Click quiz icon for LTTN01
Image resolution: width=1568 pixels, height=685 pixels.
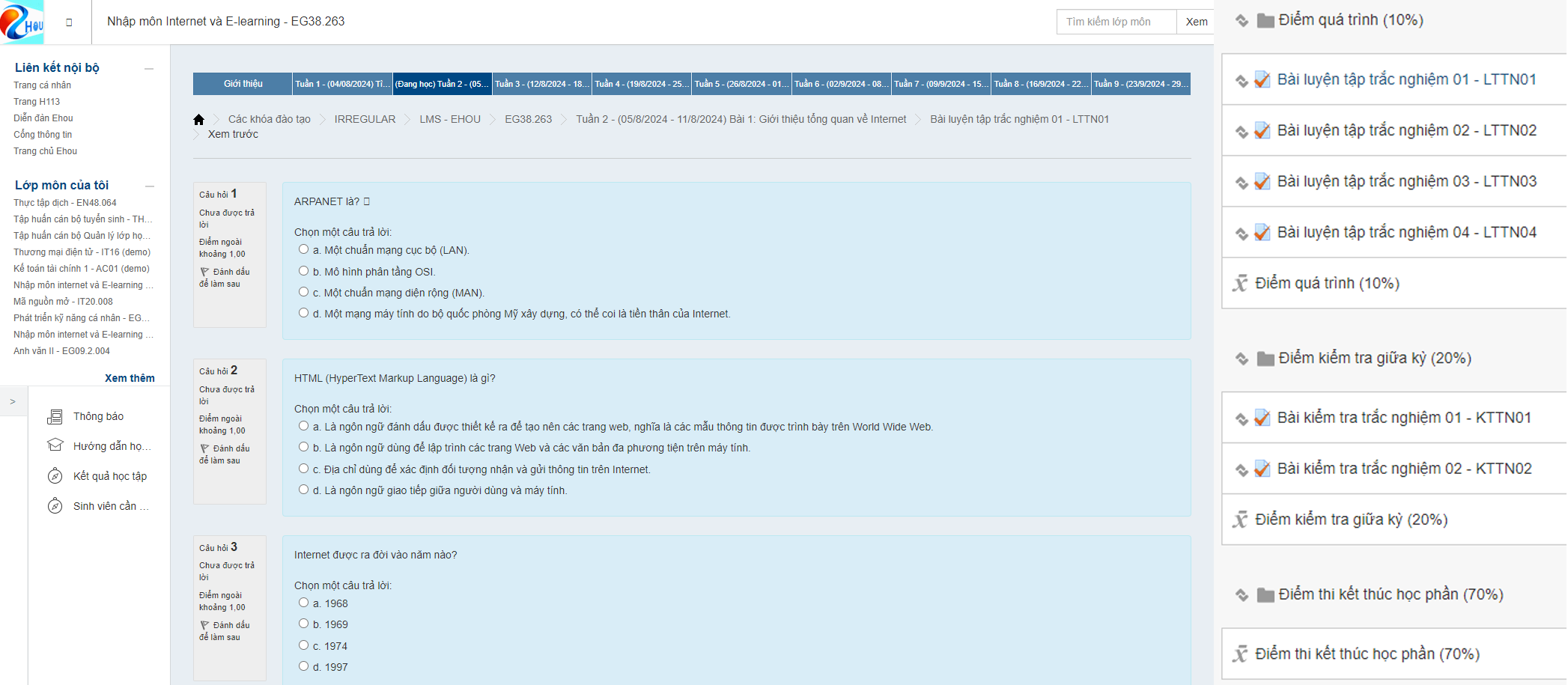[1262, 80]
